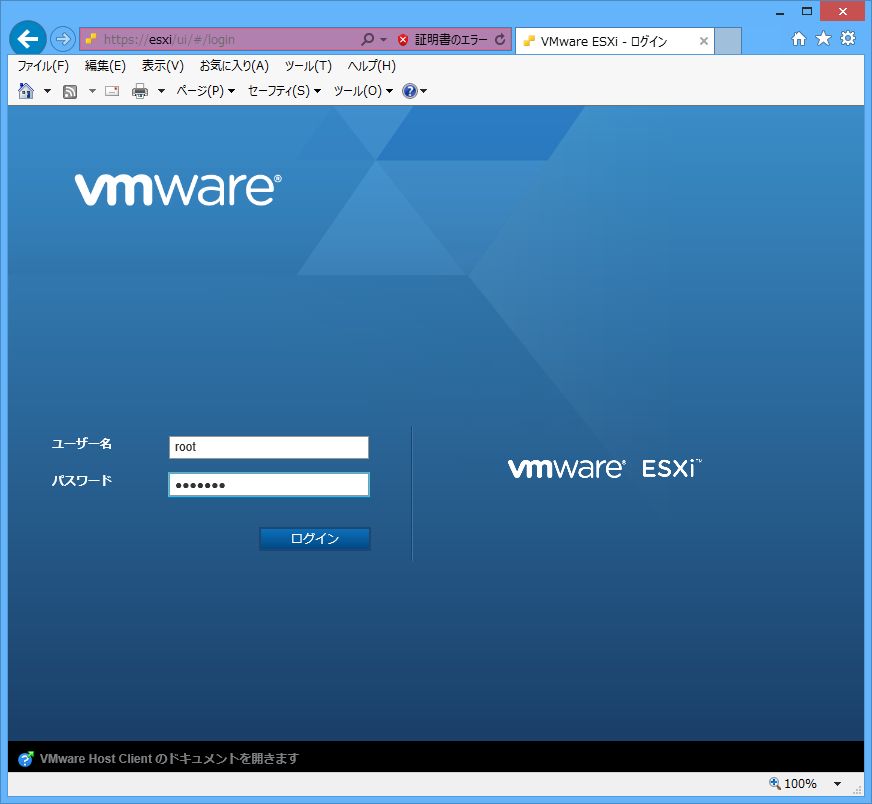Open the zoom level dropdown arrow

[837, 784]
